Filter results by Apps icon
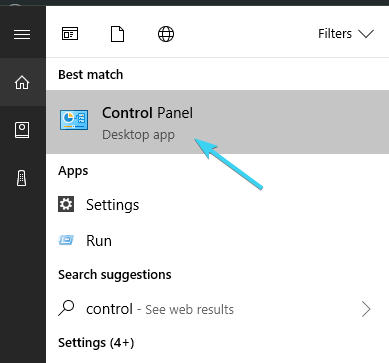389x363 pixels. click(70, 34)
